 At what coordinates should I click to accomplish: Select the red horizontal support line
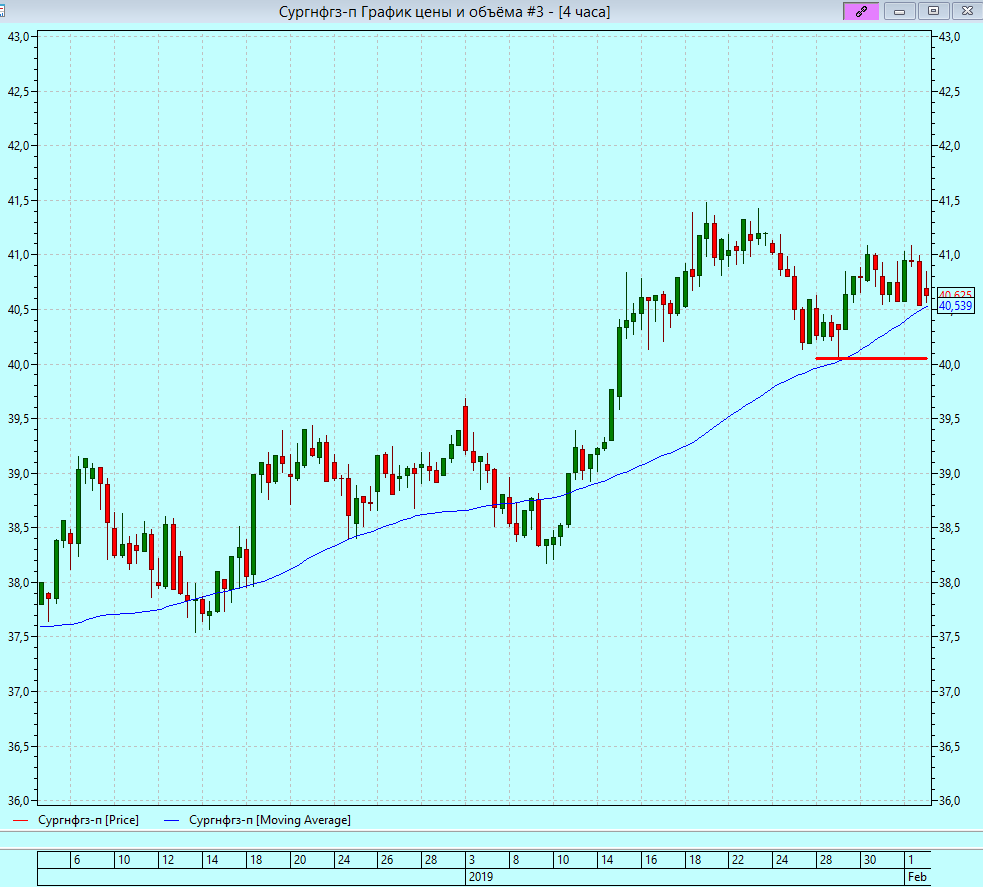[x=871, y=359]
